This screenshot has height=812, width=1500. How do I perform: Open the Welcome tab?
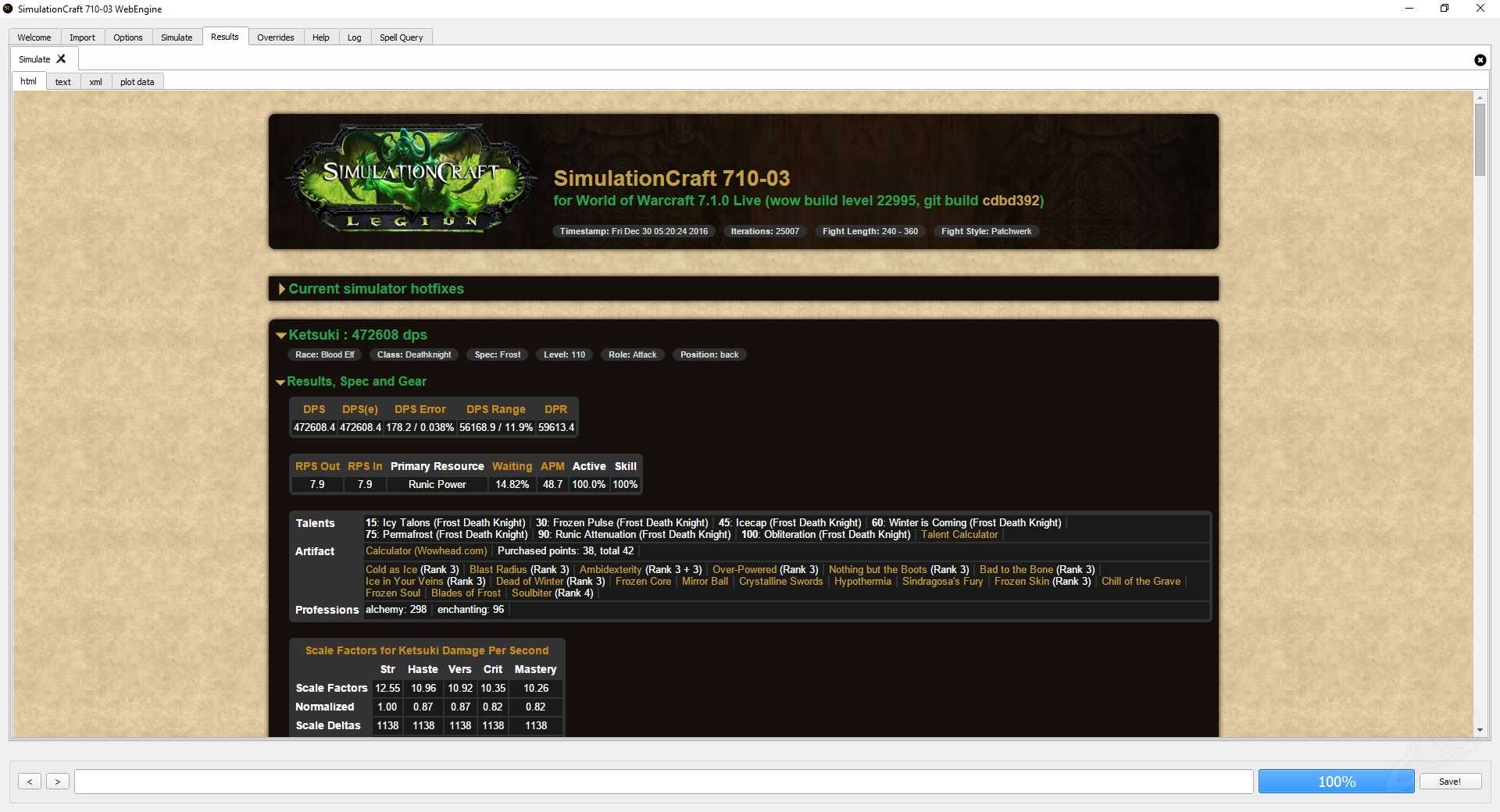34,37
